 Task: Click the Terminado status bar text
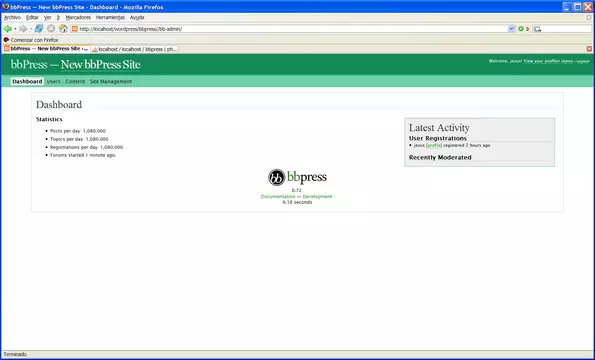pos(15,354)
